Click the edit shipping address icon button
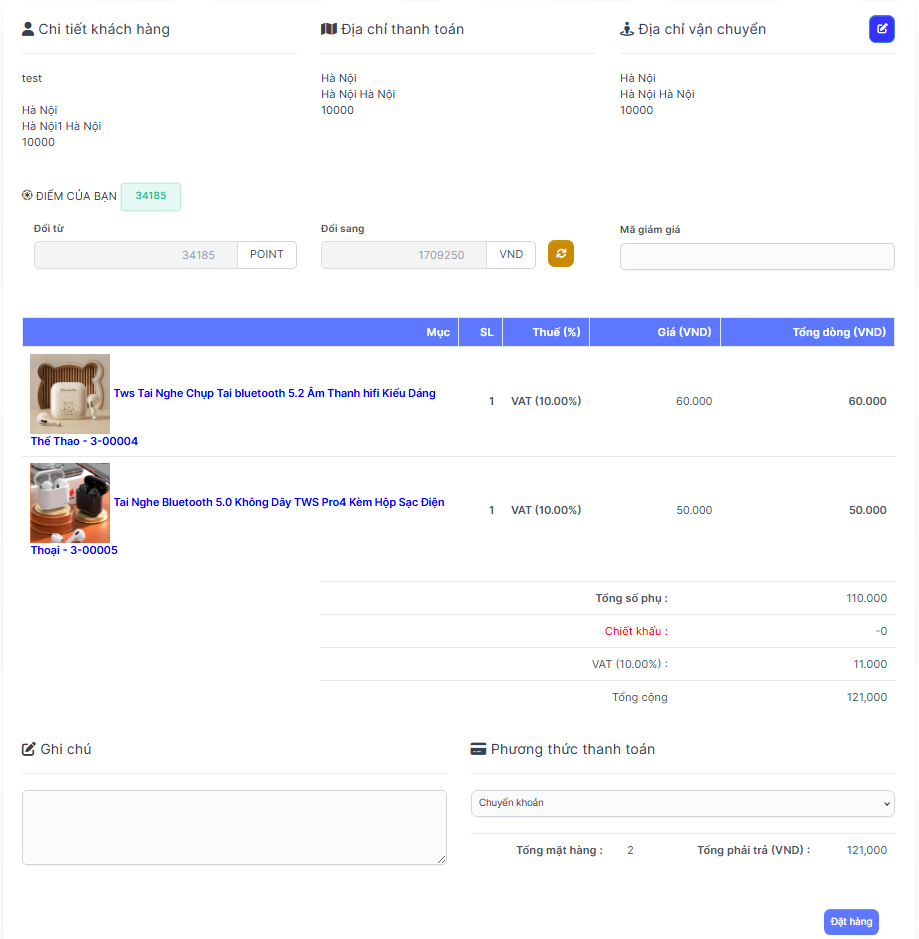 pyautogui.click(x=881, y=29)
